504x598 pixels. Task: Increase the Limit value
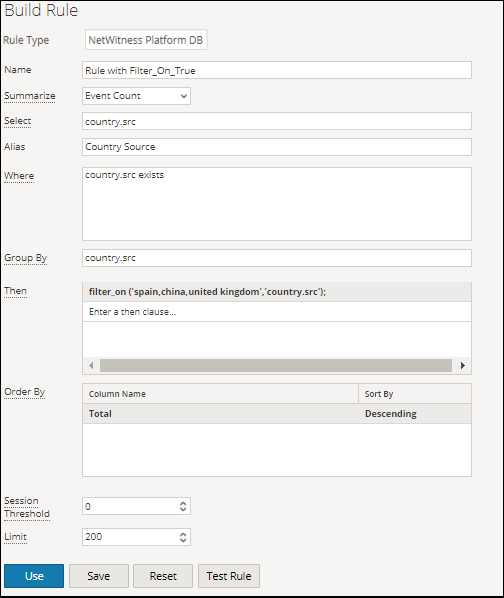[183, 534]
